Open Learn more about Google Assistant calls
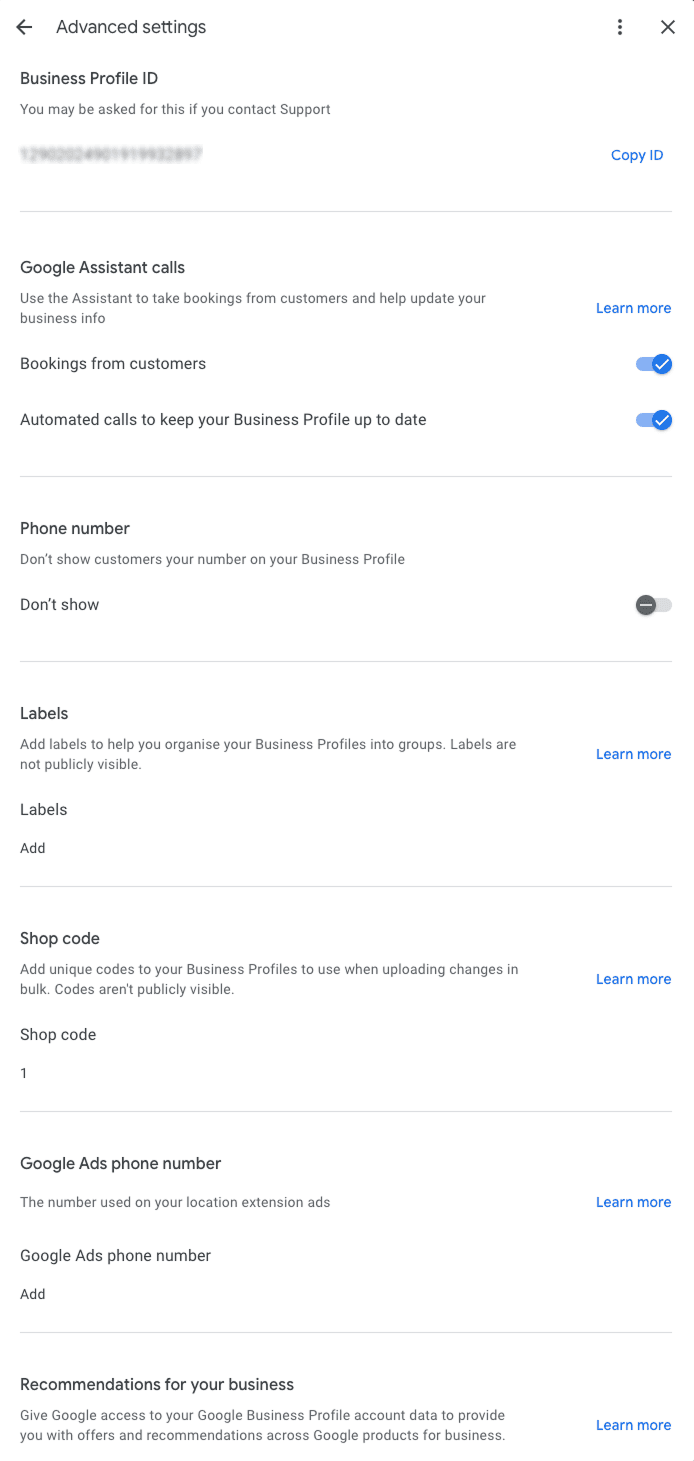694x1461 pixels. (x=633, y=308)
